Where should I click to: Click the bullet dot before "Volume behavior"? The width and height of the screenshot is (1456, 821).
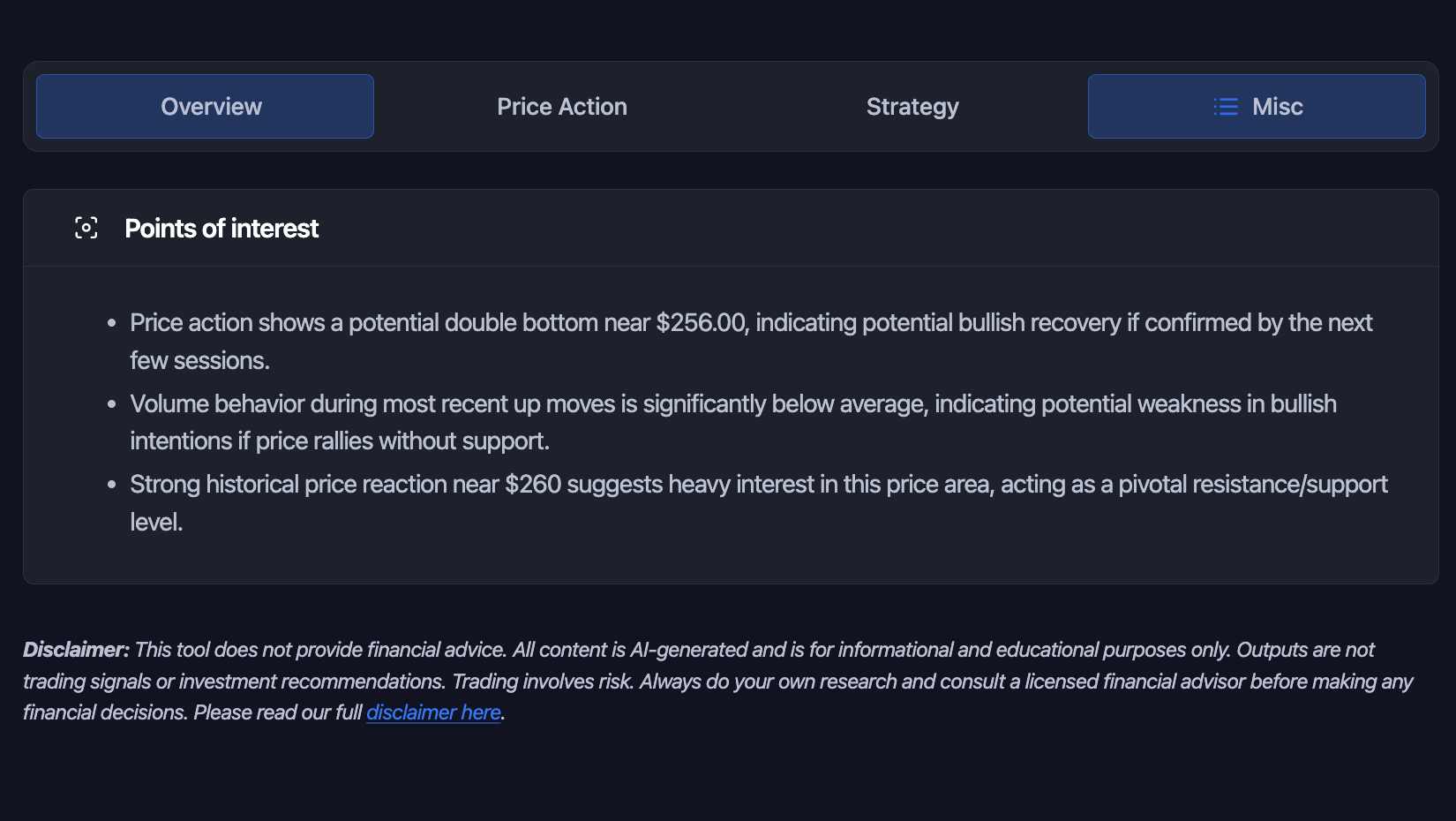[x=112, y=405]
